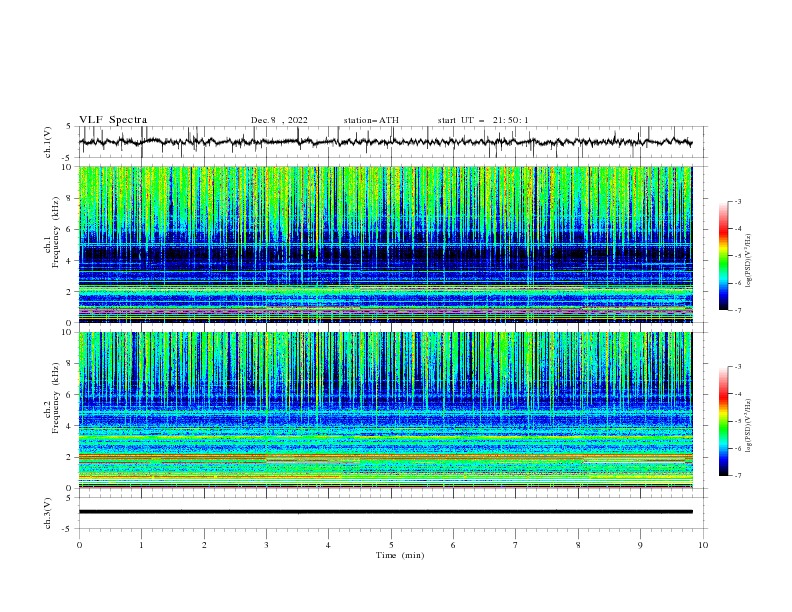Click the ch.2 spectrogram plot area
Viewport: 792px width, 612px height.
pyautogui.click(x=385, y=410)
